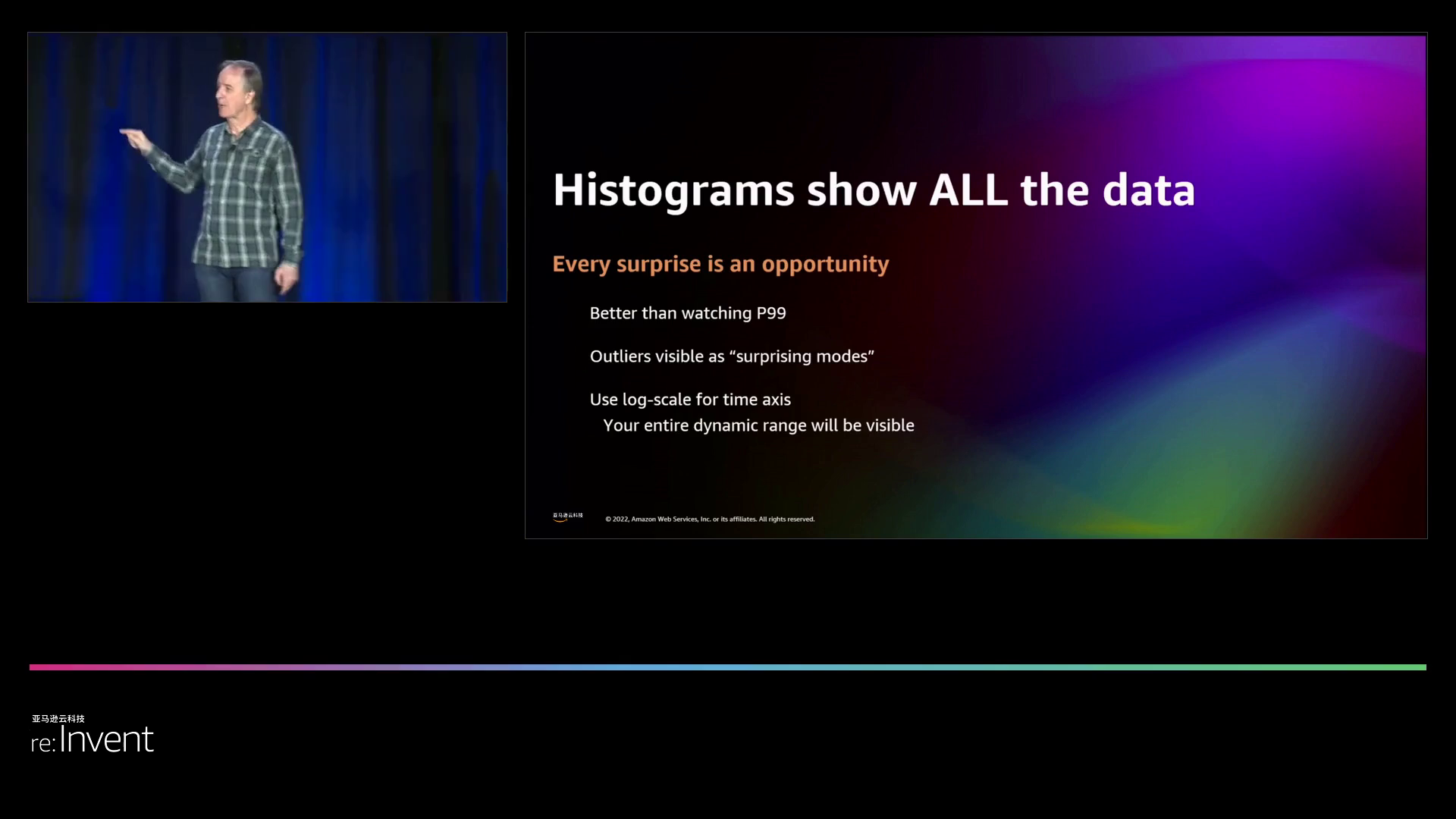Click the heading Every surprise is an opportunity
Image resolution: width=1456 pixels, height=819 pixels.
(720, 264)
